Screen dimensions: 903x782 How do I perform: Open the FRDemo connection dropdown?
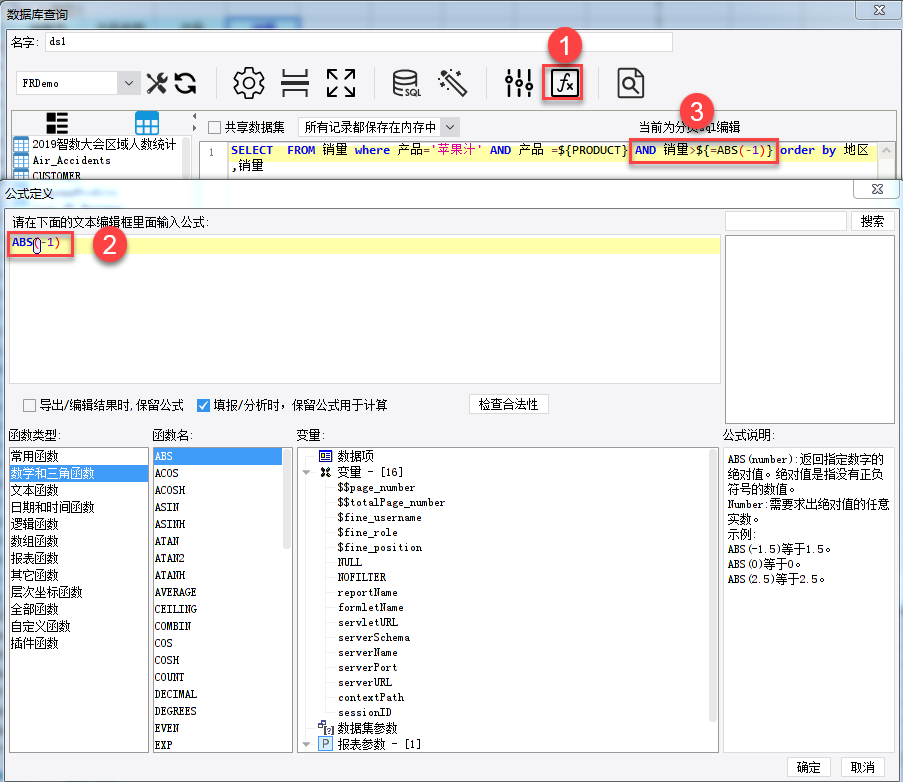[128, 83]
